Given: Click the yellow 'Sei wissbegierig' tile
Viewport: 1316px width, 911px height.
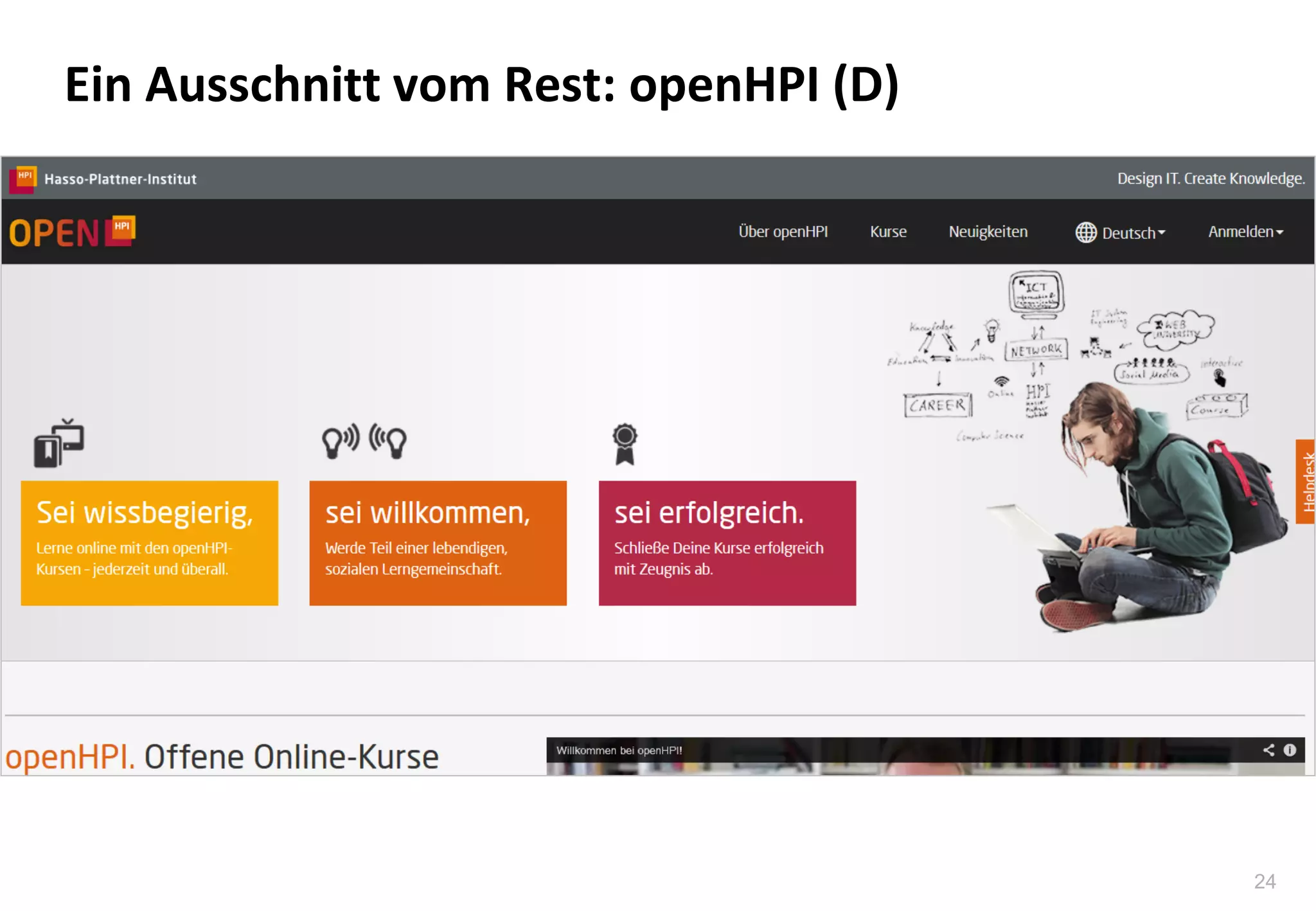Looking at the screenshot, I should pyautogui.click(x=150, y=543).
